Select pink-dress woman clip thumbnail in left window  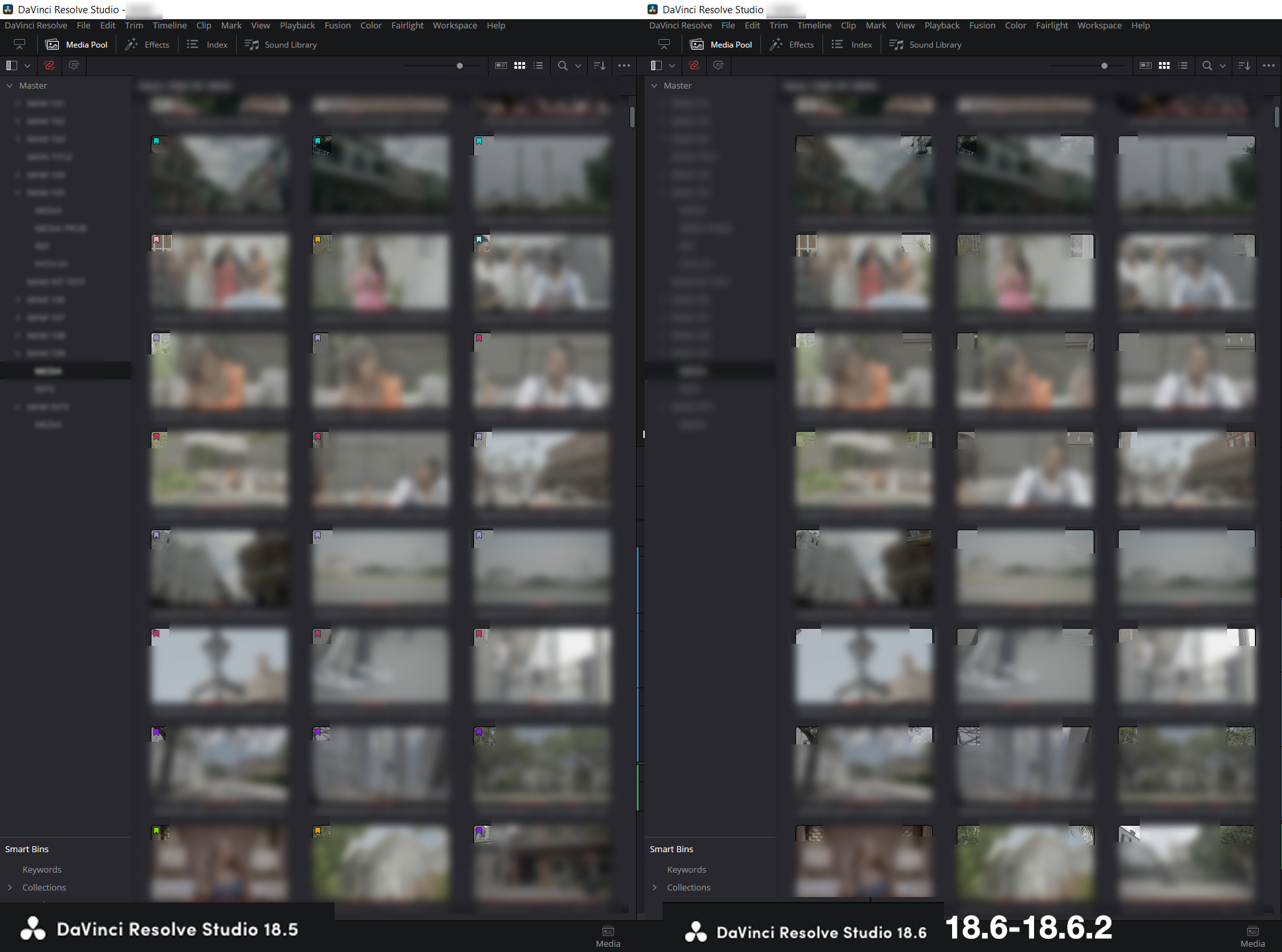click(x=381, y=272)
